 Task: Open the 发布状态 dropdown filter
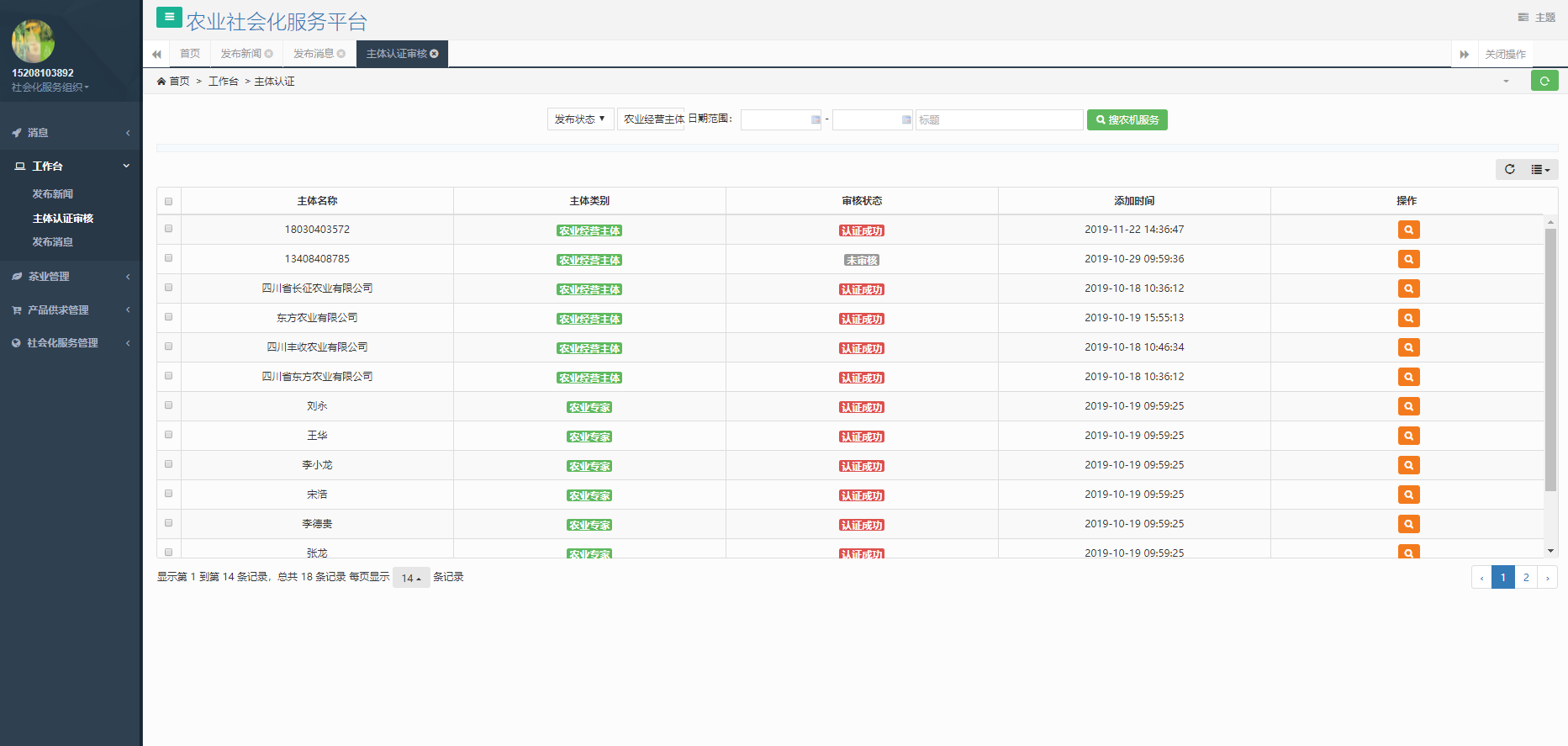[580, 119]
